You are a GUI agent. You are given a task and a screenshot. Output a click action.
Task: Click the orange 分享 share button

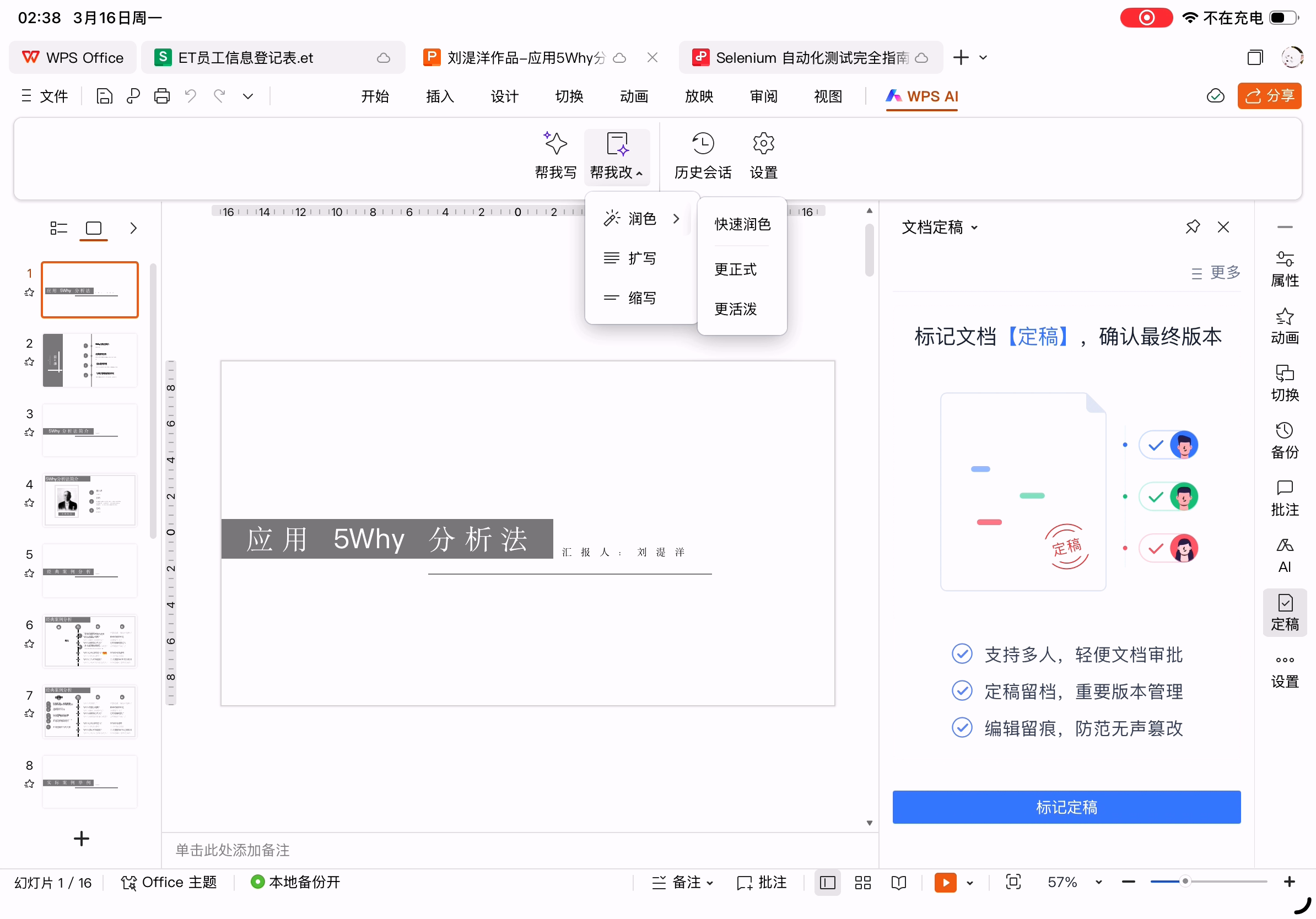(1269, 96)
